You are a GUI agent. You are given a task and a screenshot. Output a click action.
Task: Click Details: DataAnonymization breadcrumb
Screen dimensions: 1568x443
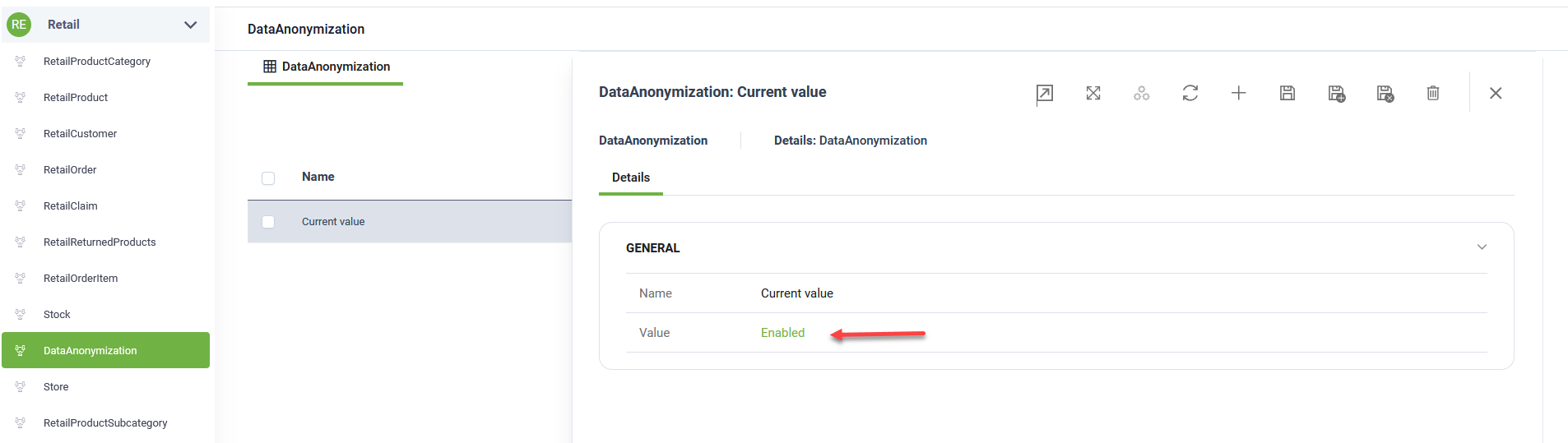[850, 141]
